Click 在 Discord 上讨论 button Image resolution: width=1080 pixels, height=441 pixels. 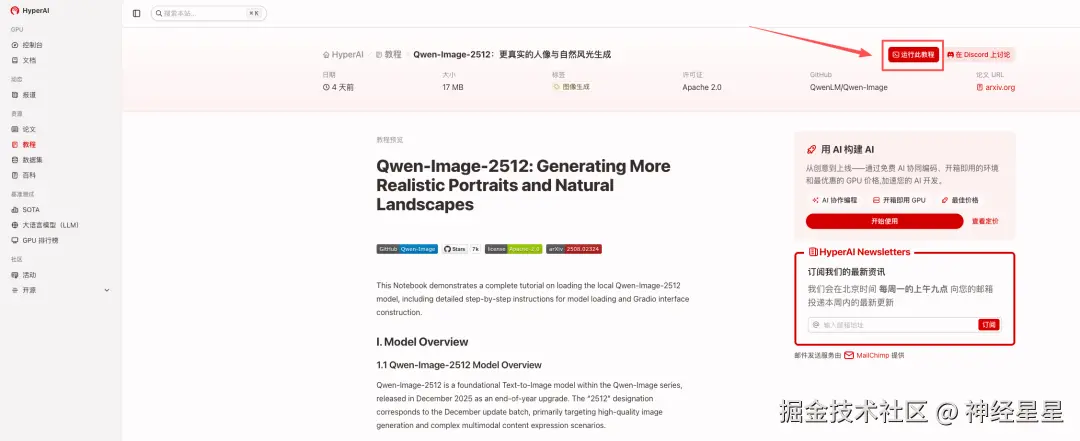pos(979,54)
